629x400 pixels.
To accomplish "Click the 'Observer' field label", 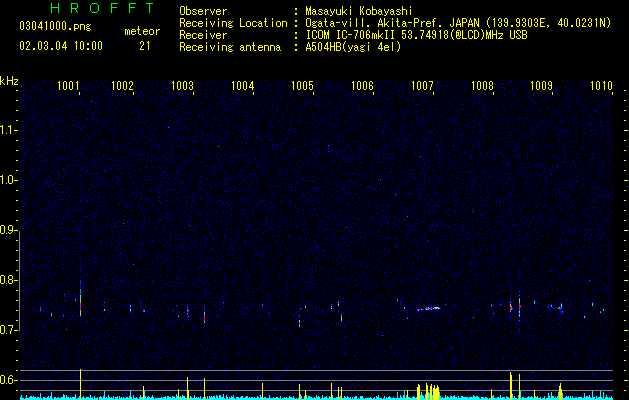I will [x=203, y=11].
